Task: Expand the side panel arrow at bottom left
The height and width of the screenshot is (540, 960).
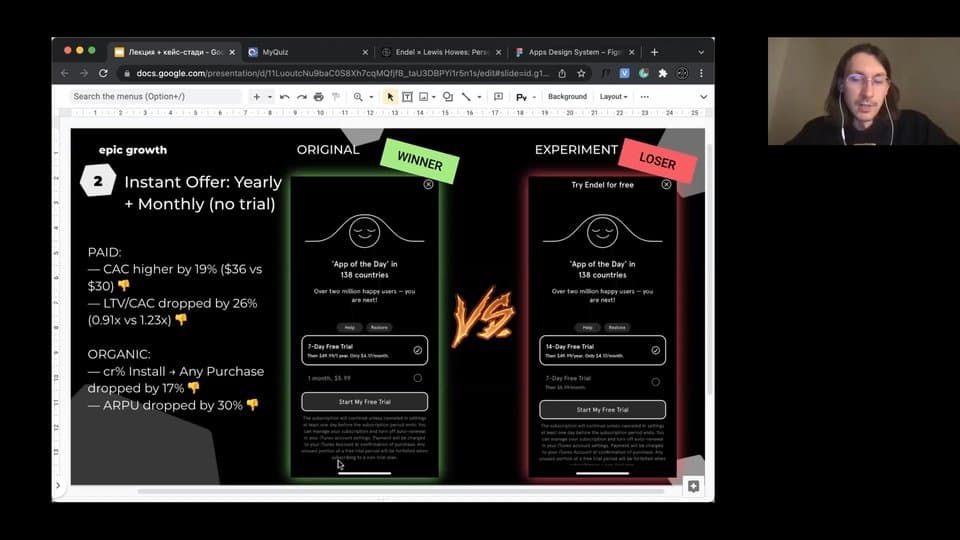Action: click(58, 486)
